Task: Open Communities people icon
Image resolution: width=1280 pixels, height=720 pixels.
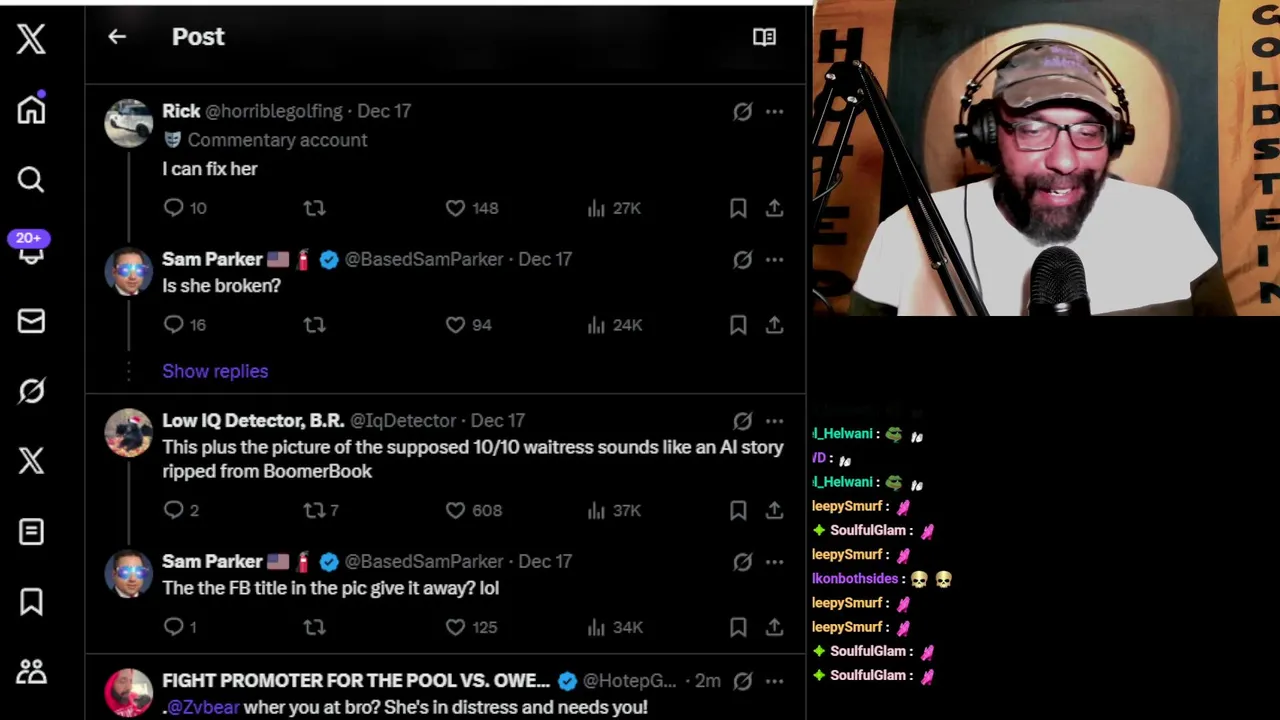Action: 31,671
